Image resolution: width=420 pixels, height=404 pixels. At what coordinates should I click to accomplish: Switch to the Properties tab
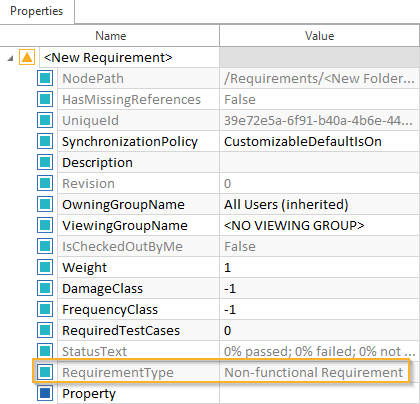click(x=37, y=11)
